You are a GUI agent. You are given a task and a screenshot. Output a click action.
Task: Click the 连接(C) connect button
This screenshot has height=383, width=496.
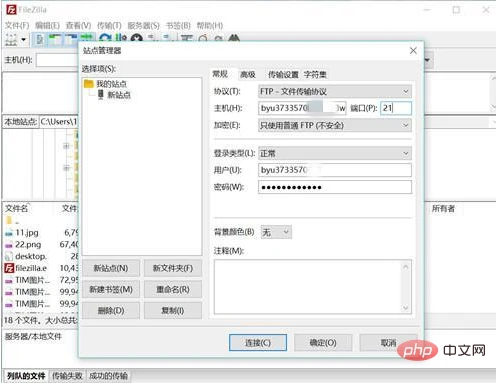coord(258,343)
